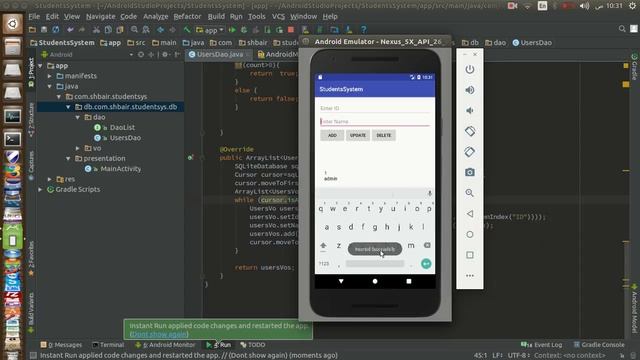Click the emulator volume up icon
This screenshot has height=360, width=640.
[470, 90]
